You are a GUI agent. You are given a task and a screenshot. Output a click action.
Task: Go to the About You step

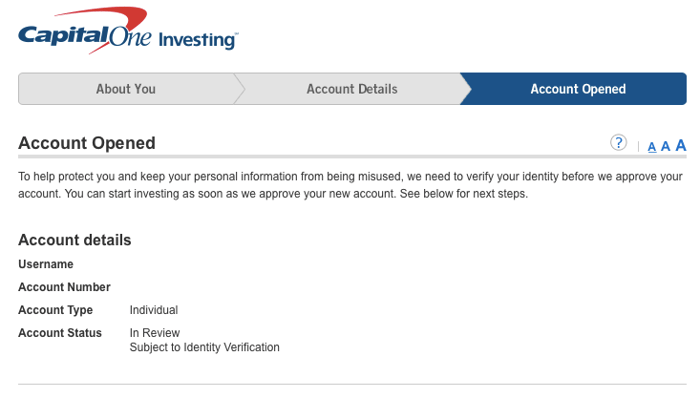coord(126,89)
